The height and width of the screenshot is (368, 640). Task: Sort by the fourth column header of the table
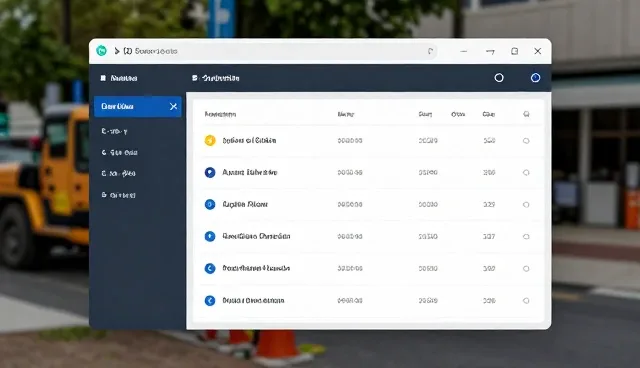pos(458,114)
